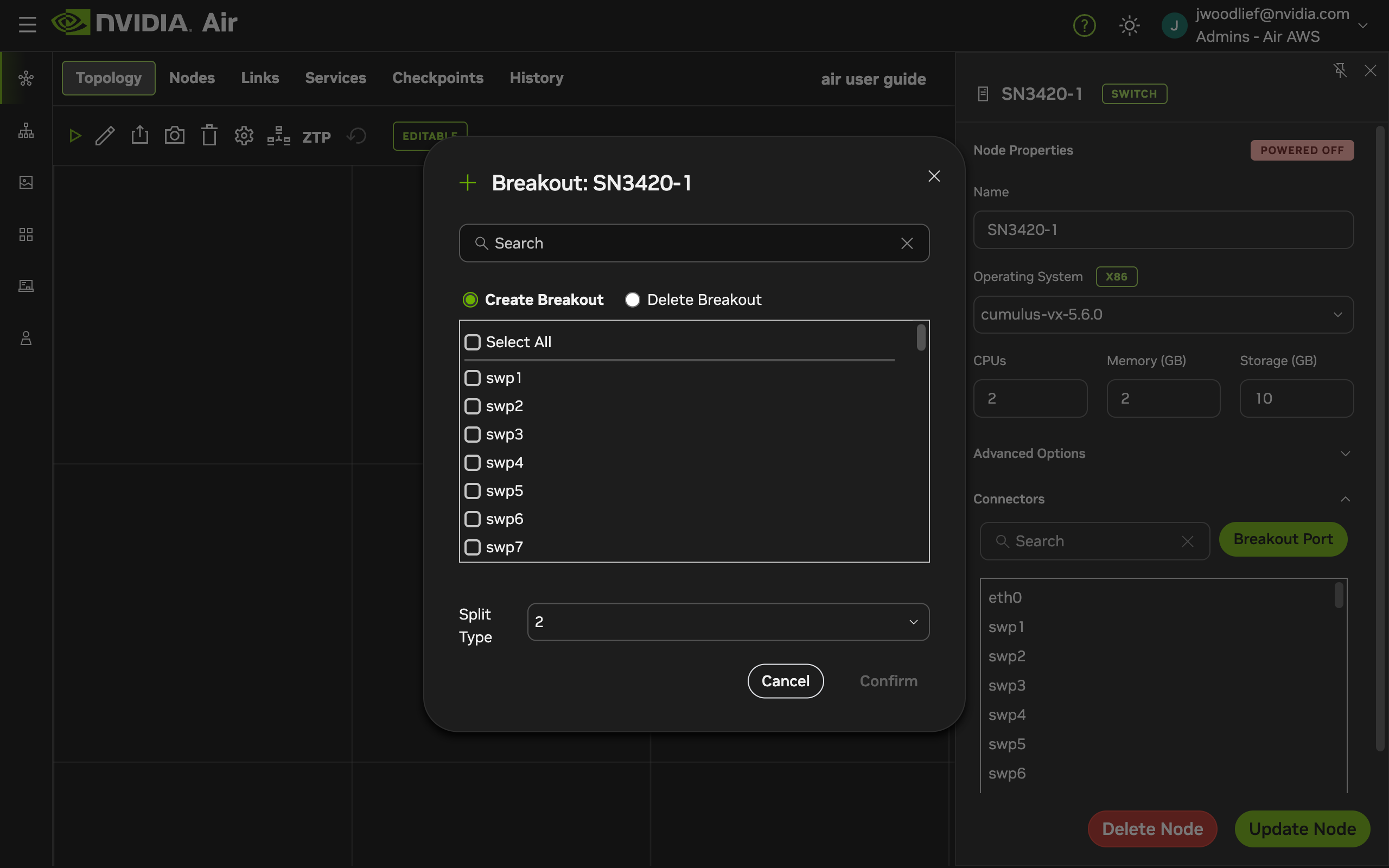Image resolution: width=1389 pixels, height=868 pixels.
Task: Check the swp3 port checkbox
Action: coord(472,434)
